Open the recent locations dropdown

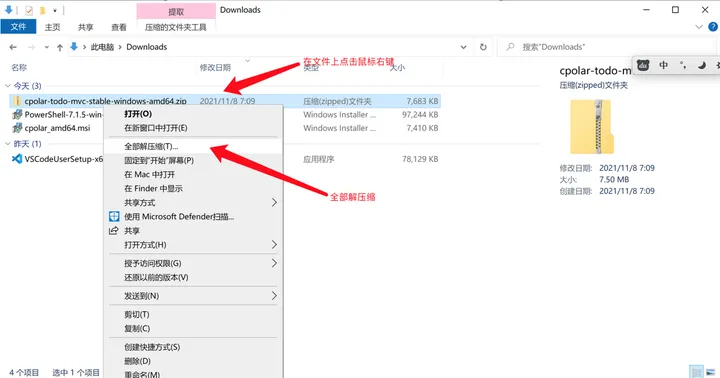46,47
